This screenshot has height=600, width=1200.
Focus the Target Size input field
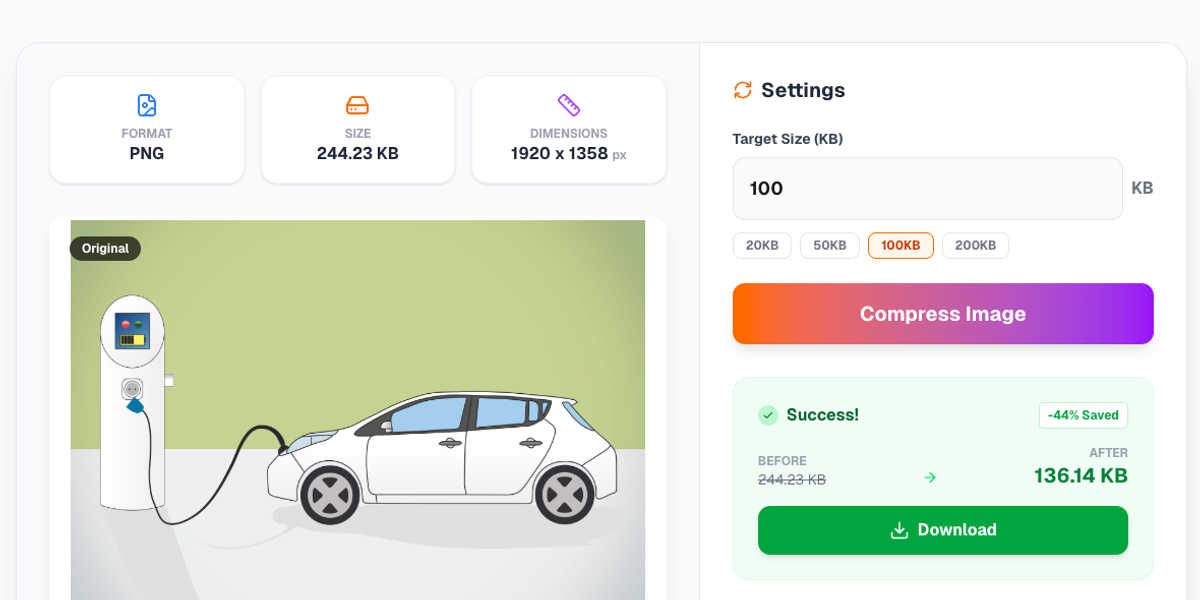point(927,188)
